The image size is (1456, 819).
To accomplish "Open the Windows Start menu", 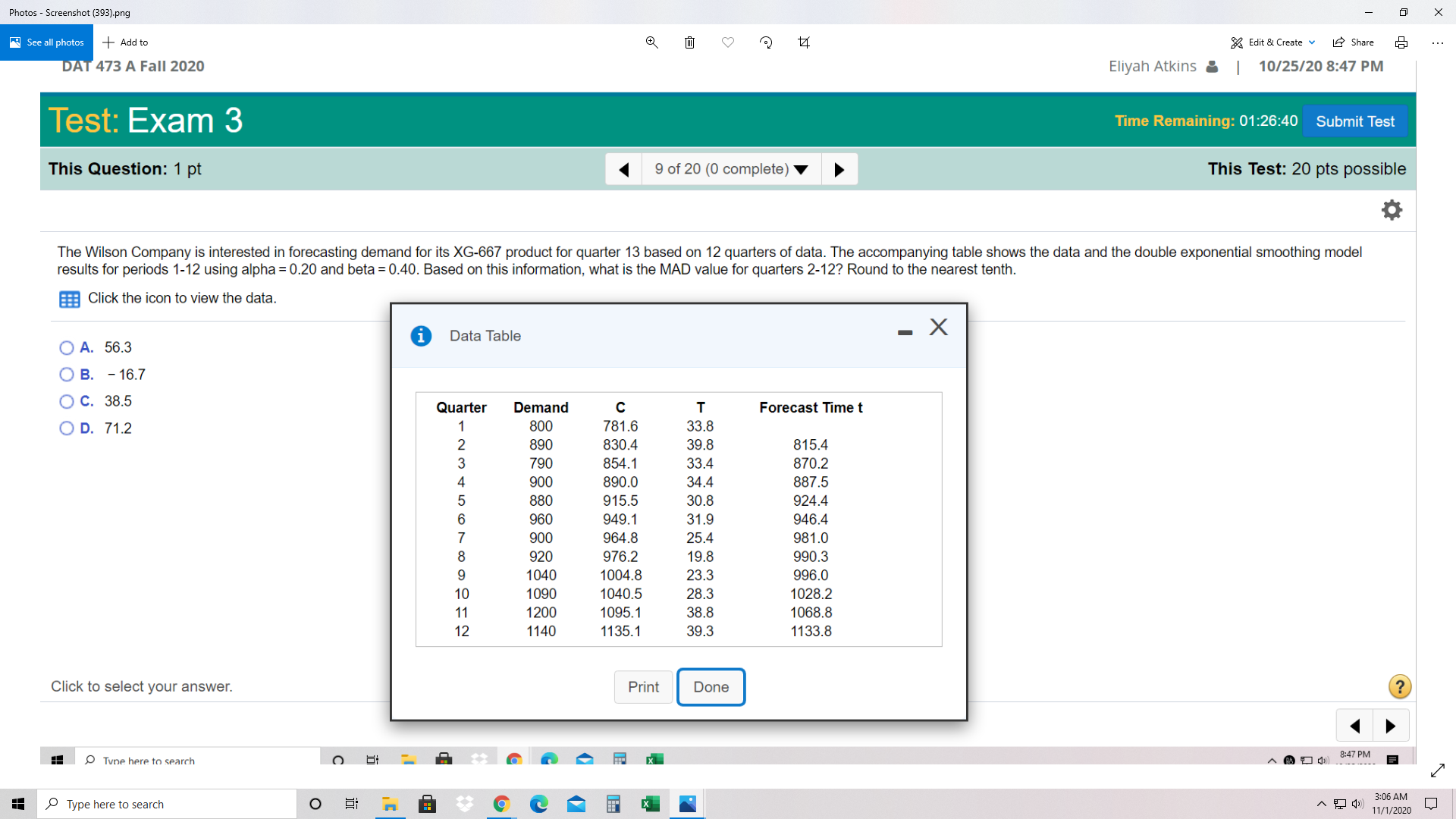I will (18, 804).
